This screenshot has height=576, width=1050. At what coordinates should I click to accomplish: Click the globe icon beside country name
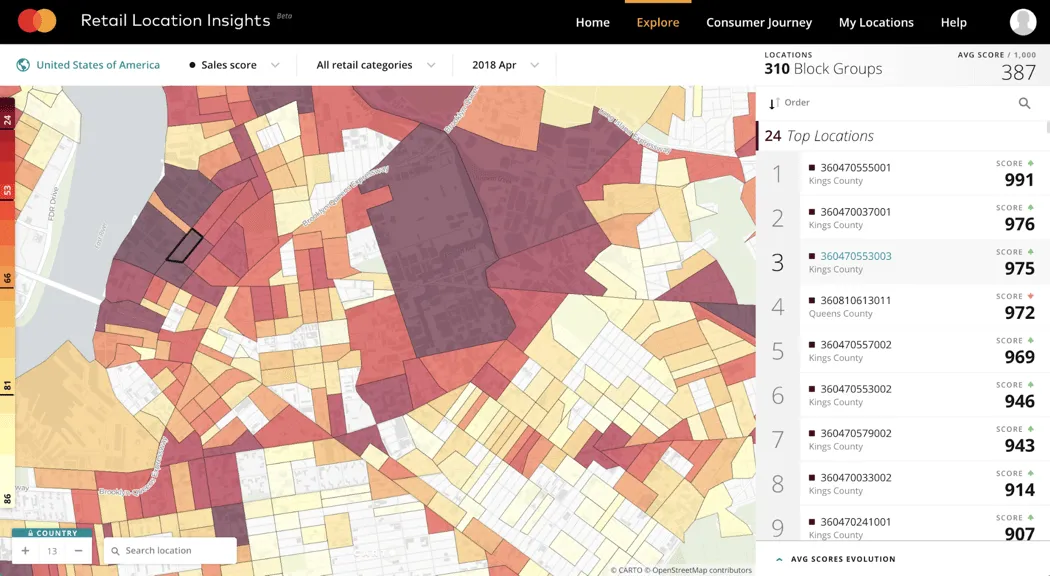point(23,65)
